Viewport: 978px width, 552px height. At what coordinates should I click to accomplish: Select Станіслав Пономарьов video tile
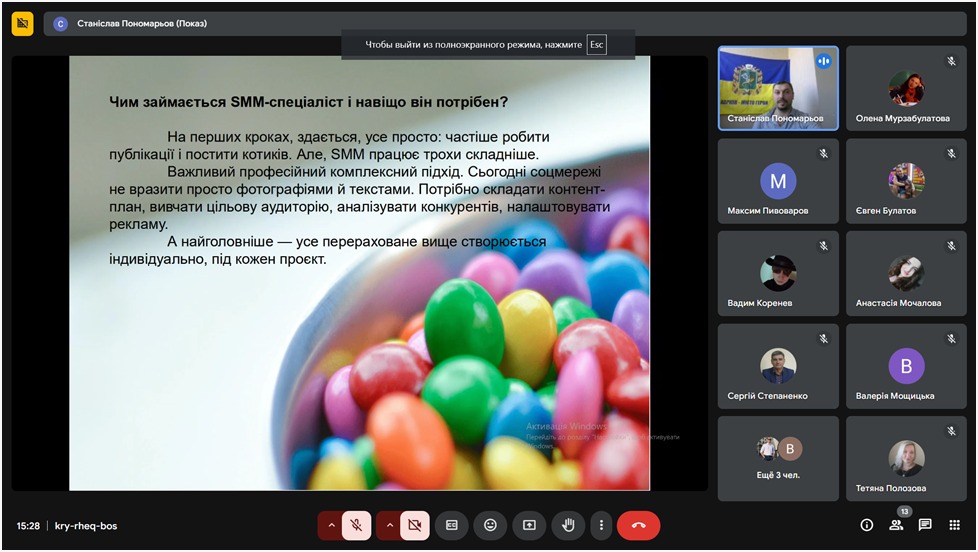(x=778, y=88)
